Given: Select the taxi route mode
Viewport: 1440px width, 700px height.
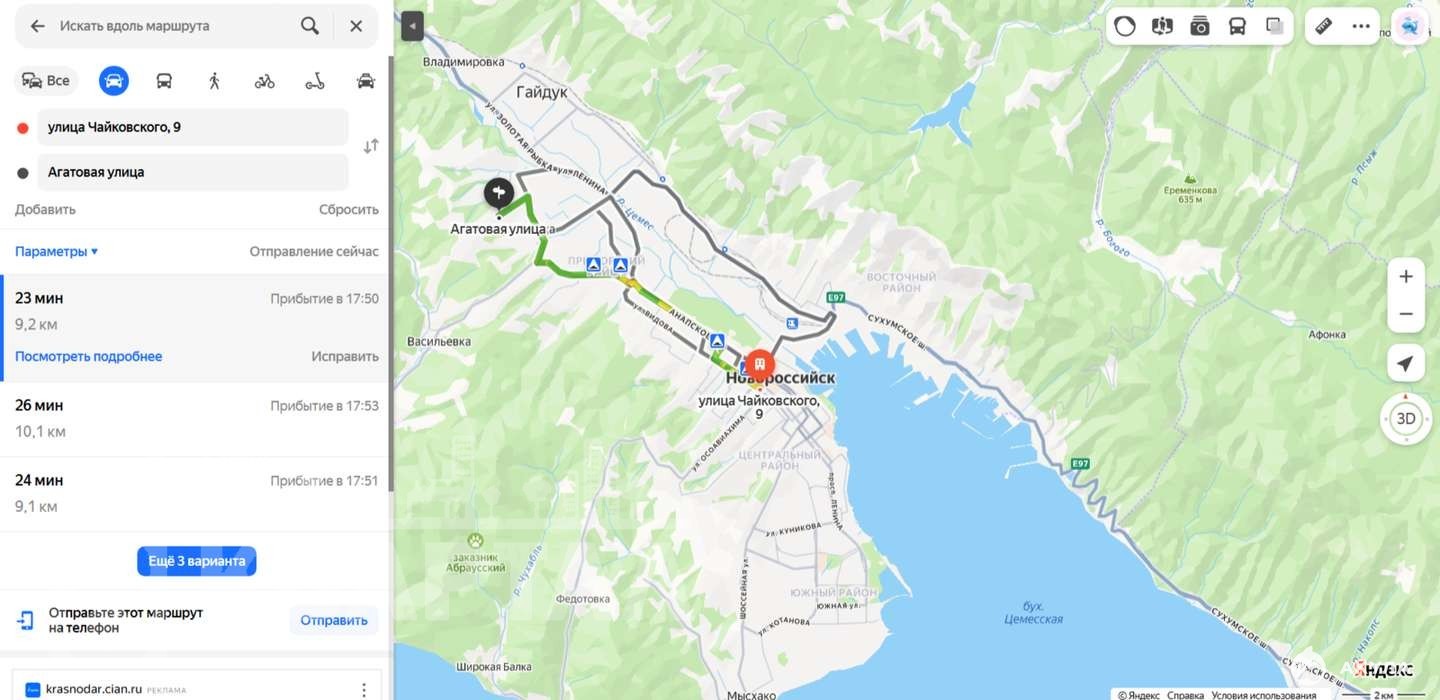Looking at the screenshot, I should (x=366, y=81).
